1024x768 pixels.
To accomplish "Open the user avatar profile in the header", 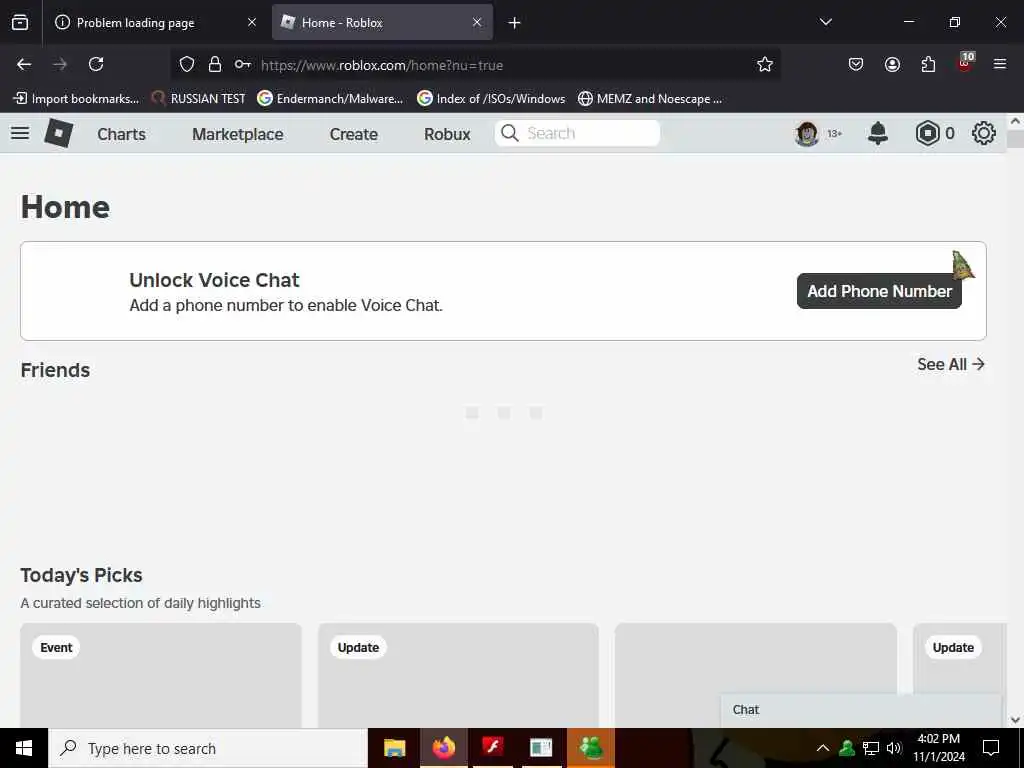I will [807, 134].
